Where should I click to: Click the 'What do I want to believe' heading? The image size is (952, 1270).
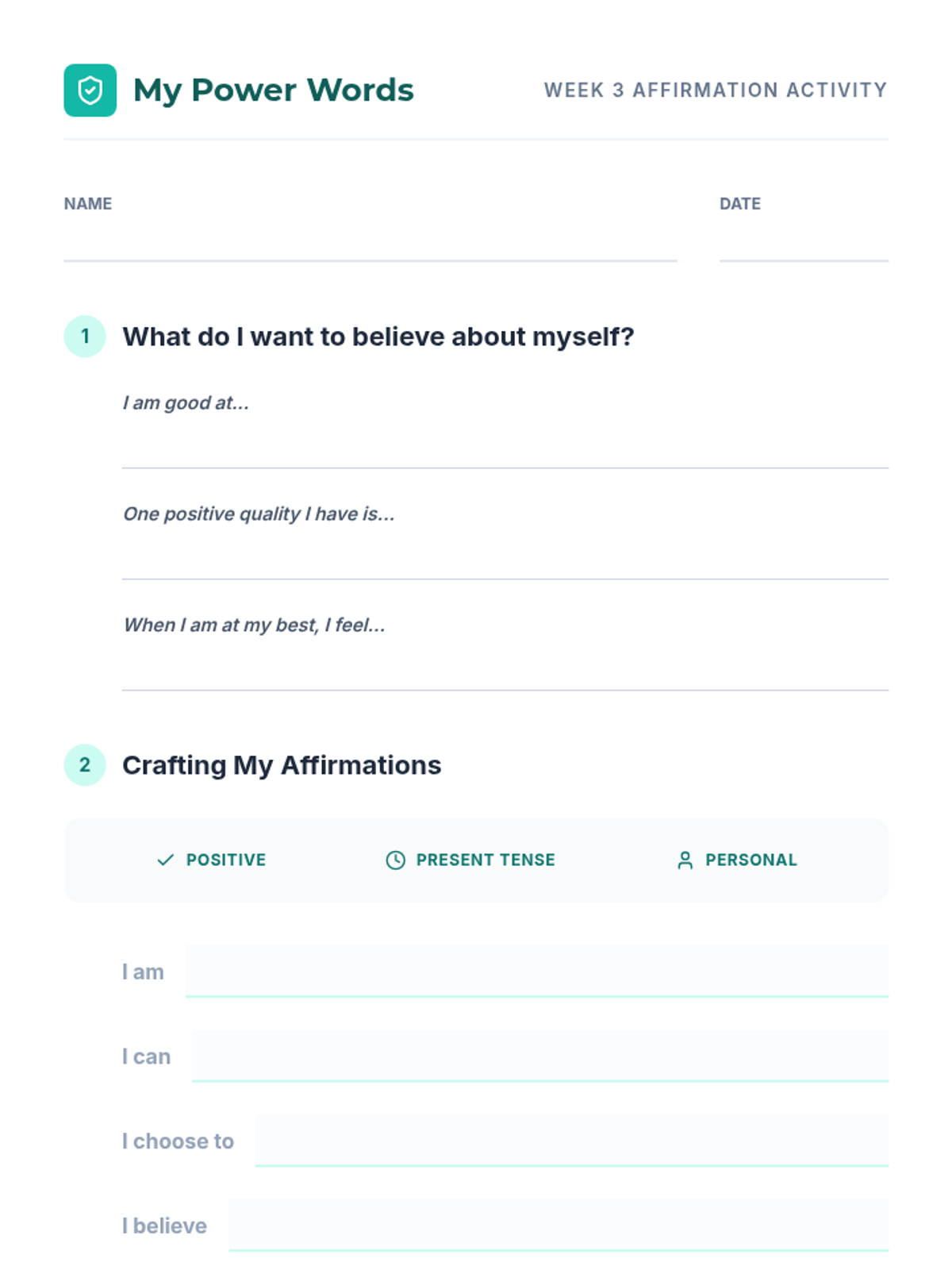click(378, 337)
